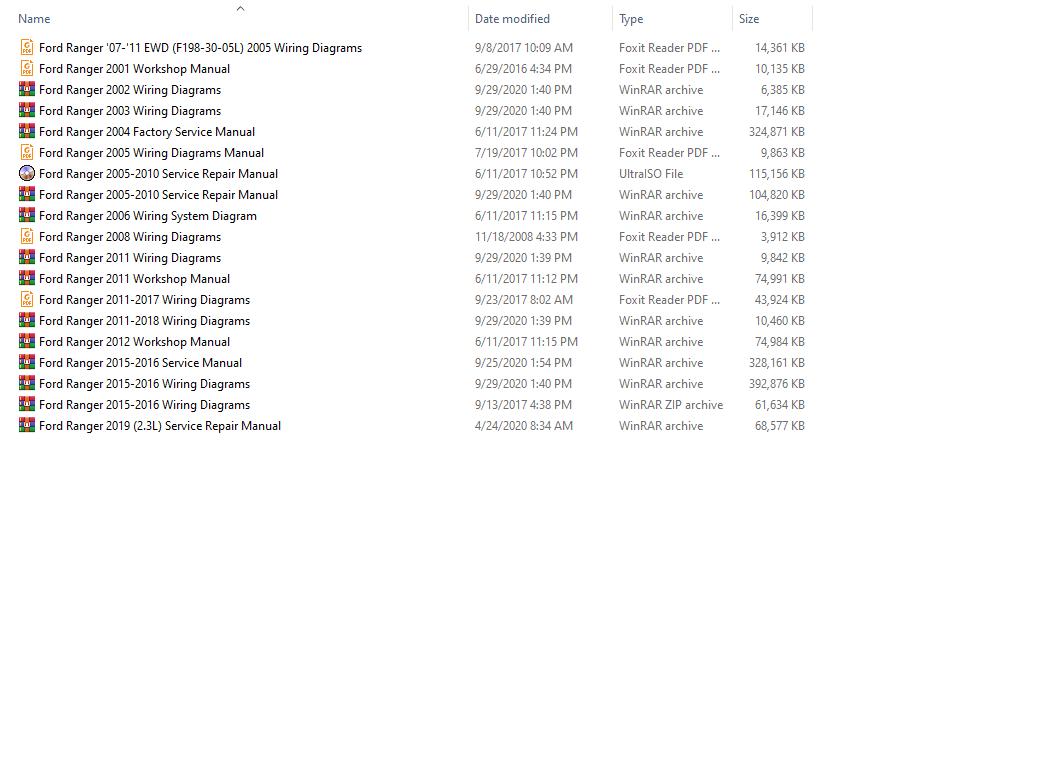Click the size value "115,156 KB"
The width and height of the screenshot is (1043, 780).
click(777, 174)
